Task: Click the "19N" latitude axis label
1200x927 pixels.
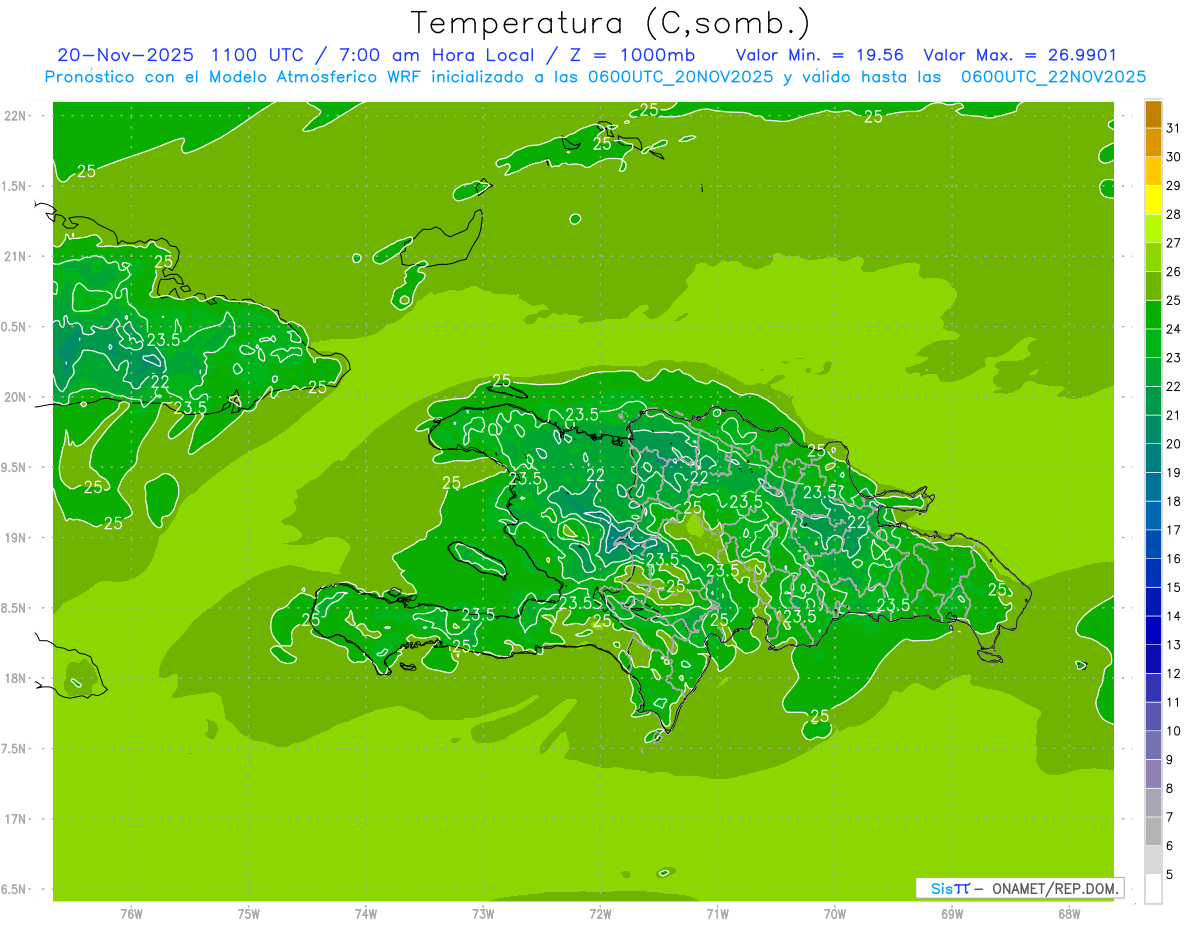Action: click(15, 538)
